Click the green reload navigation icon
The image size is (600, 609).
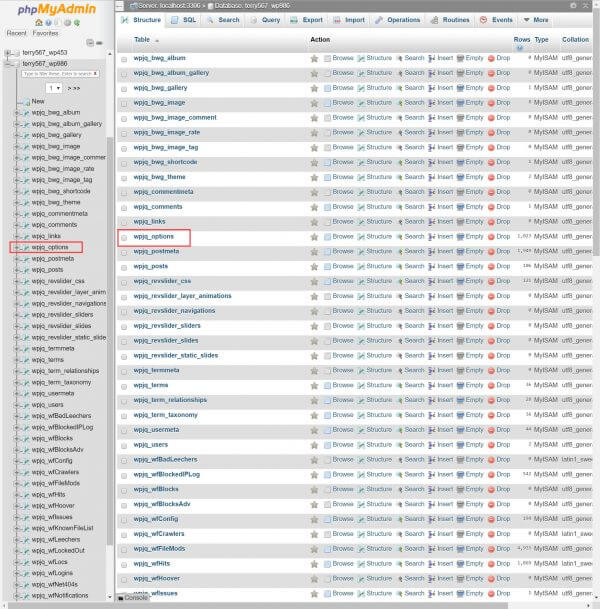[x=77, y=23]
